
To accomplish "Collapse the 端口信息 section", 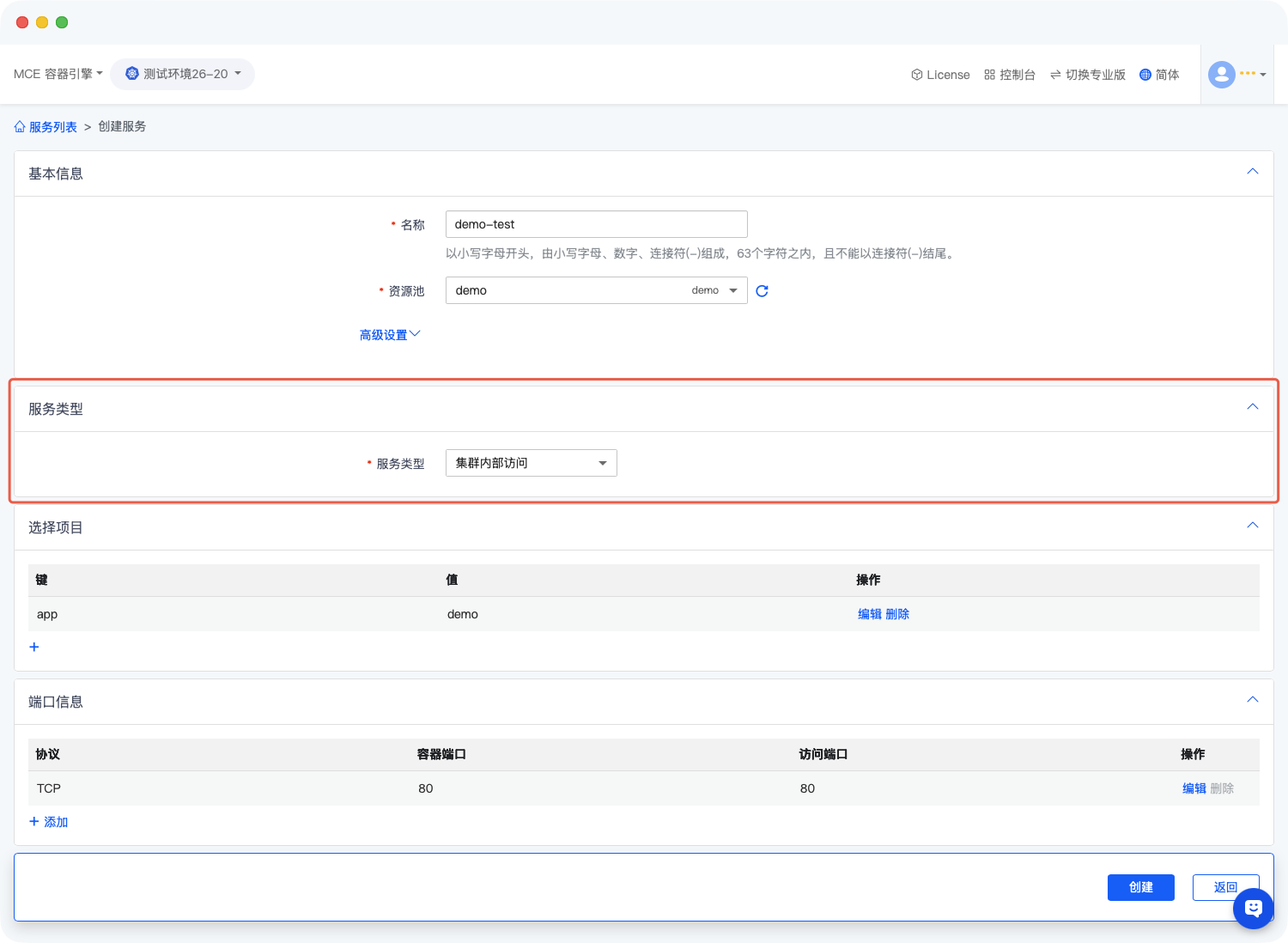I will (x=1252, y=700).
